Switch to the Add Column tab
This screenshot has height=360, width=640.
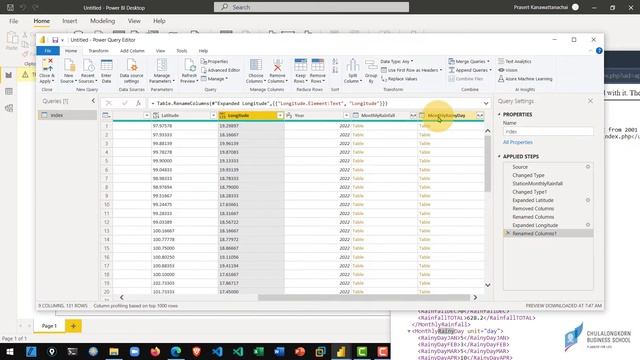tap(132, 51)
